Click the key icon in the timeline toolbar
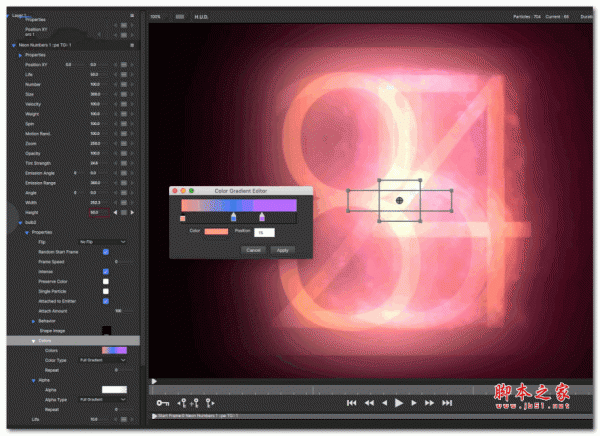 tap(162, 402)
